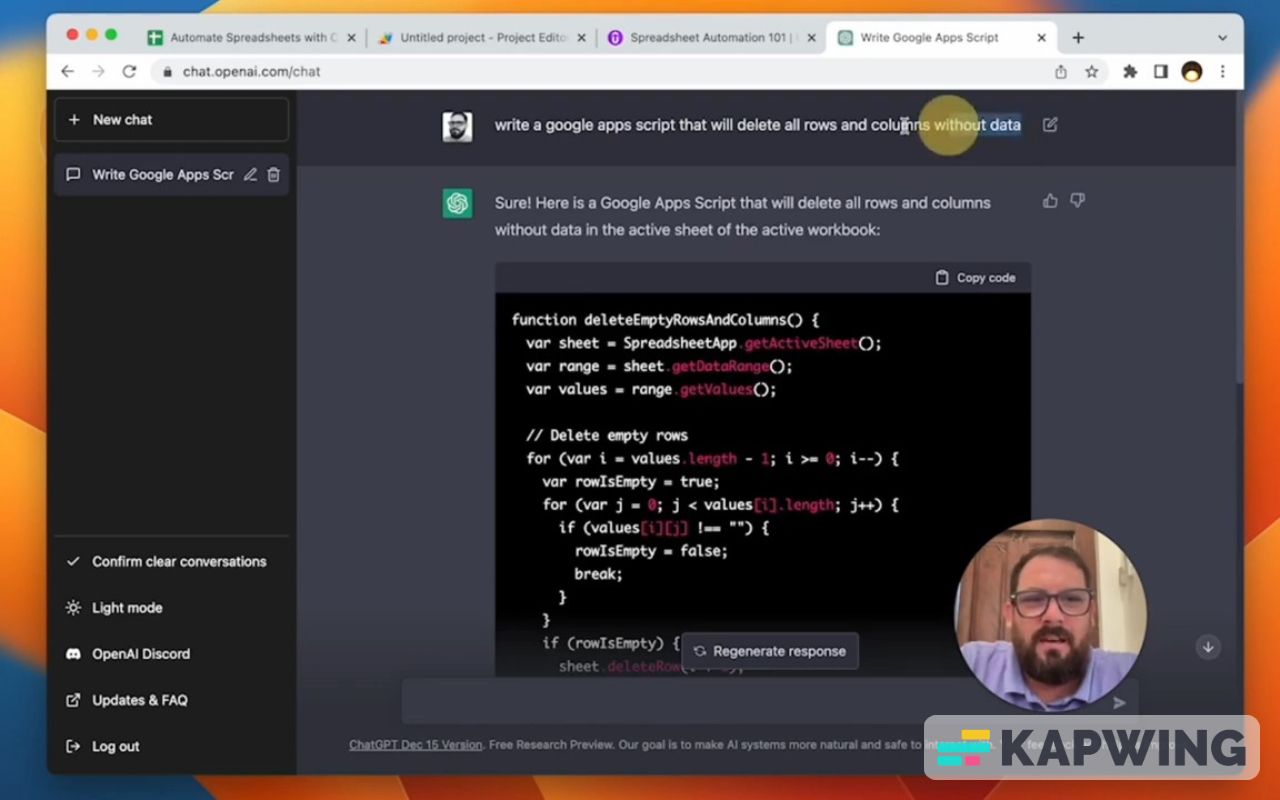Click the browser back arrow

click(x=68, y=71)
